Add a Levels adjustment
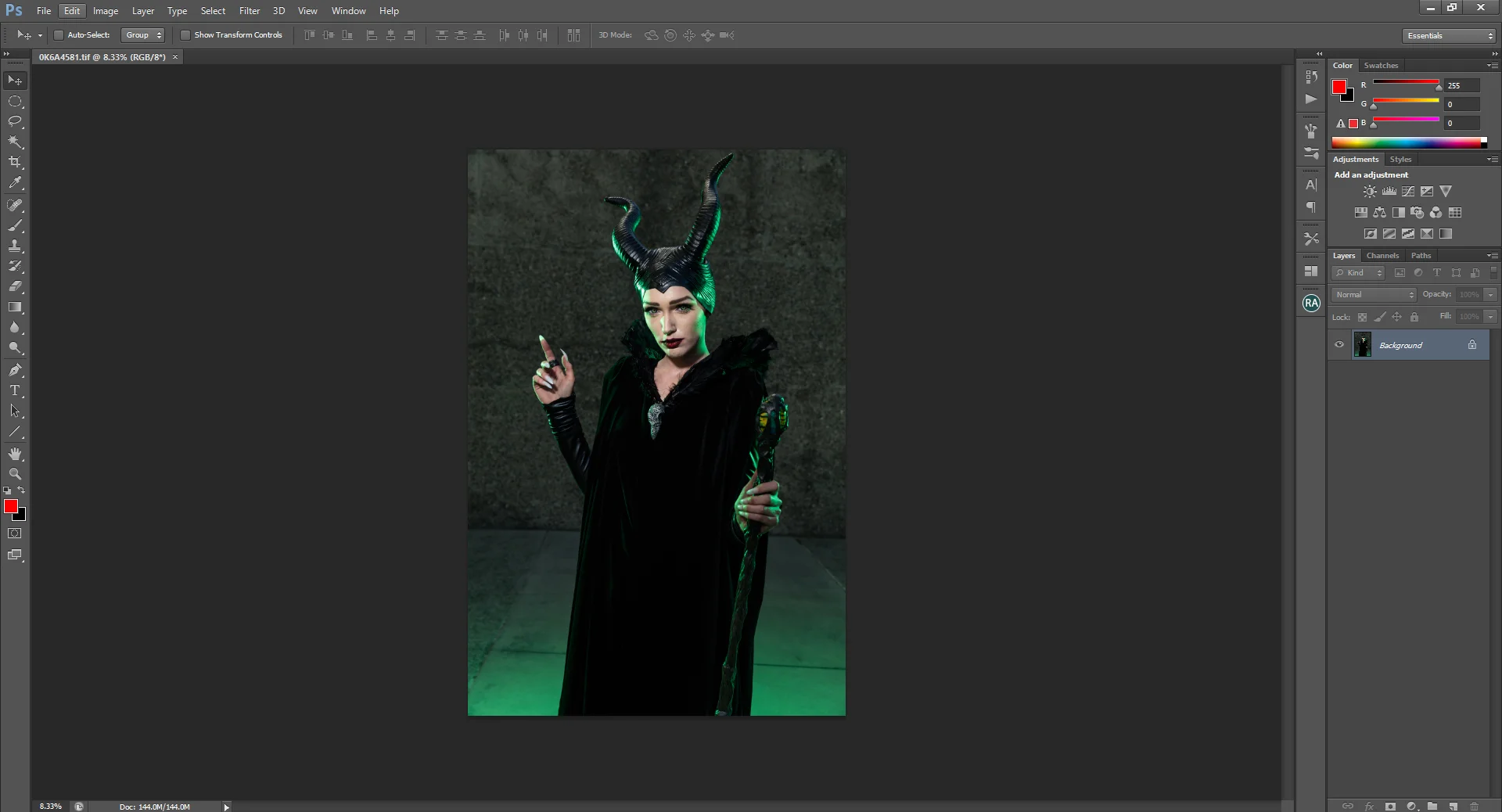 [x=1389, y=192]
